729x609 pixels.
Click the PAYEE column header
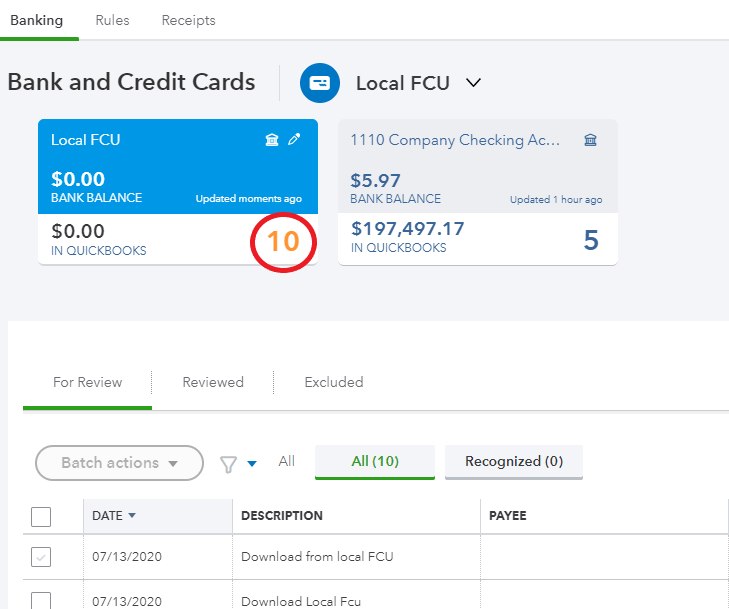(x=508, y=516)
